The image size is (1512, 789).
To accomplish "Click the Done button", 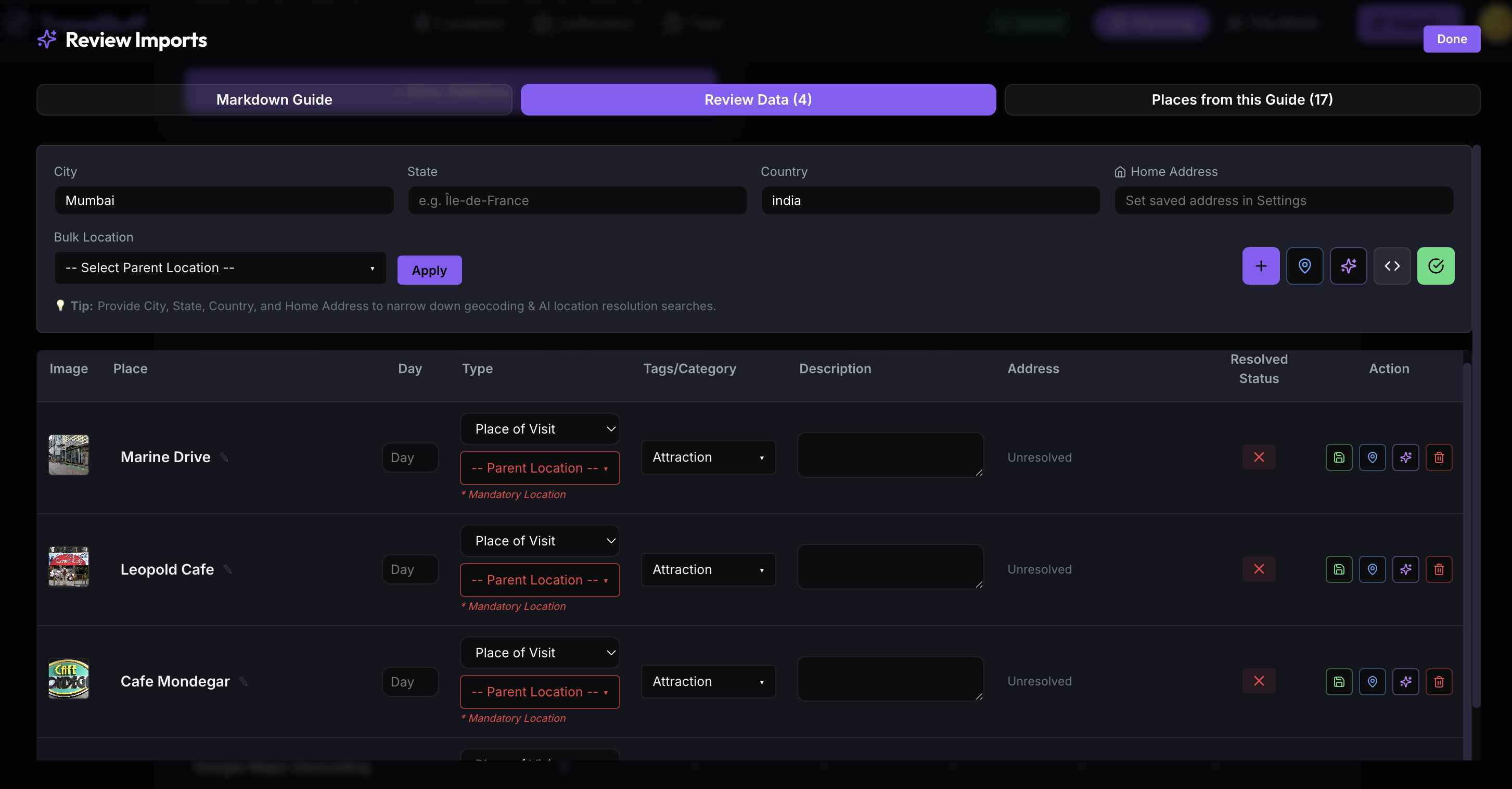I will [1452, 40].
